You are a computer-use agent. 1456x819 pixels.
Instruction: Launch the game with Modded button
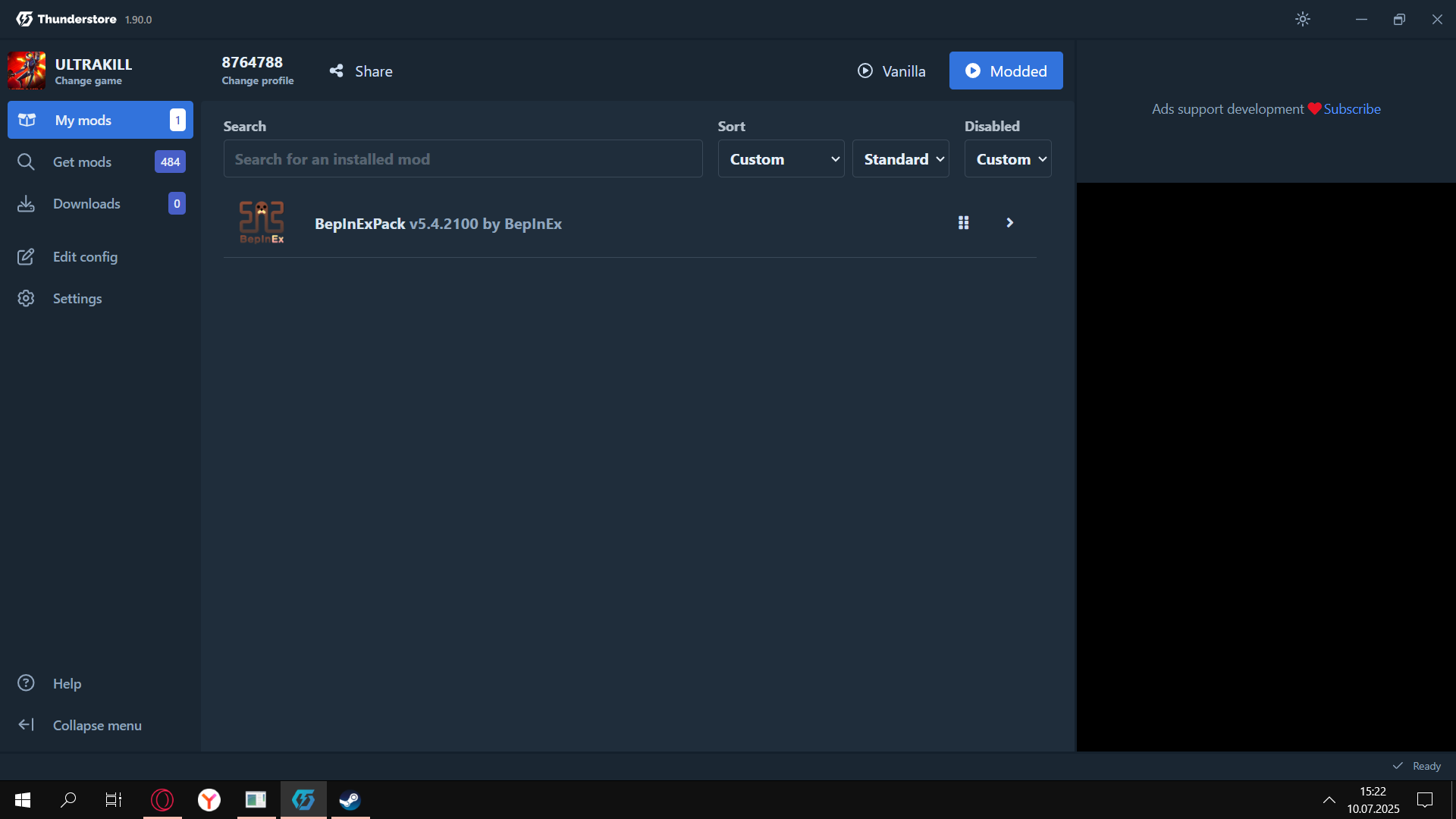tap(1006, 71)
